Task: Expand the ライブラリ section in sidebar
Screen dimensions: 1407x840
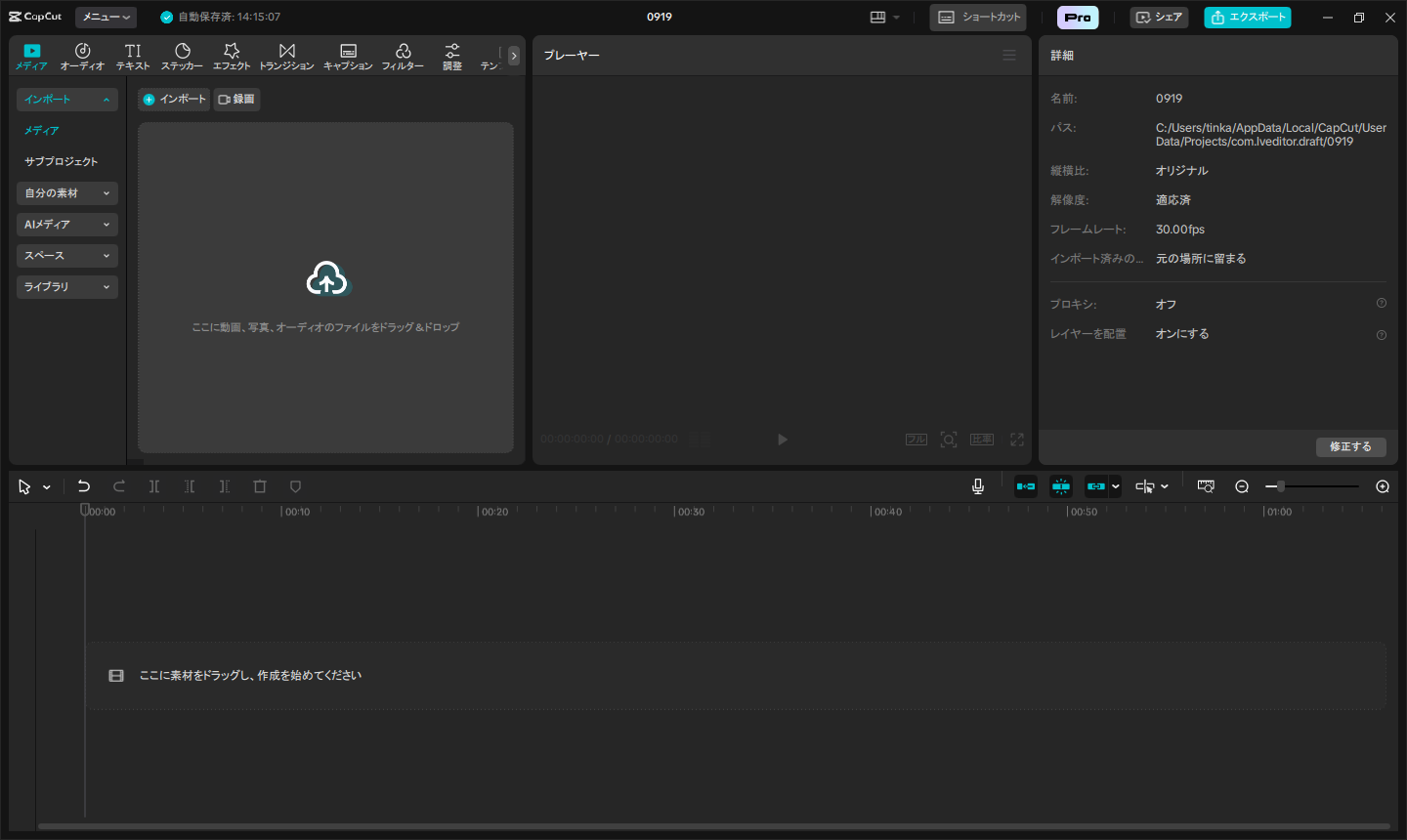Action: 66,287
